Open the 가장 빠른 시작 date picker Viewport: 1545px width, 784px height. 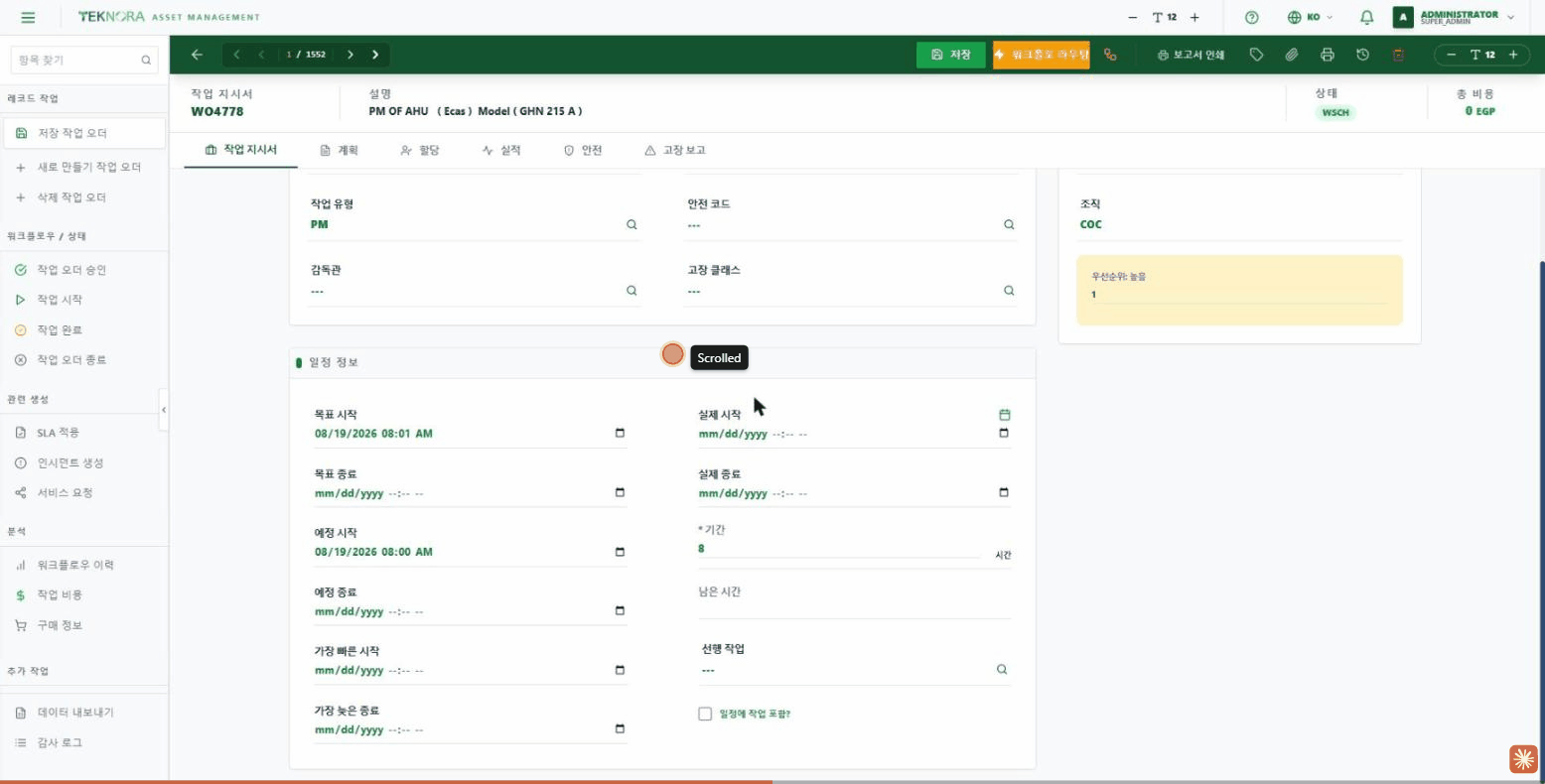621,671
